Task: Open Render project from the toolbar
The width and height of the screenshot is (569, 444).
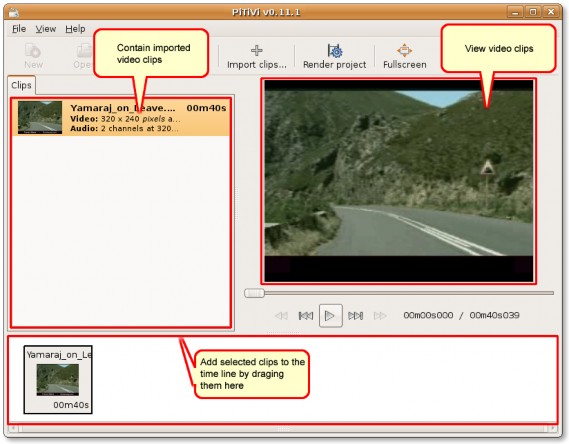Action: (x=334, y=56)
